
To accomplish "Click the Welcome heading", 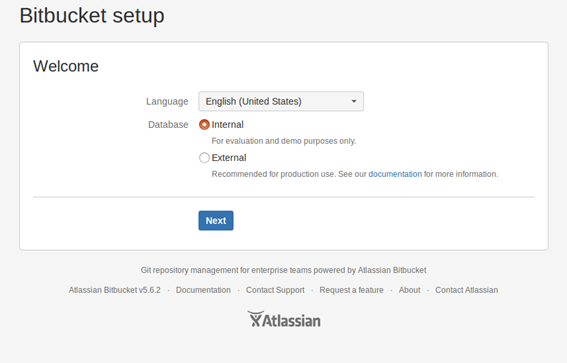I will [66, 66].
